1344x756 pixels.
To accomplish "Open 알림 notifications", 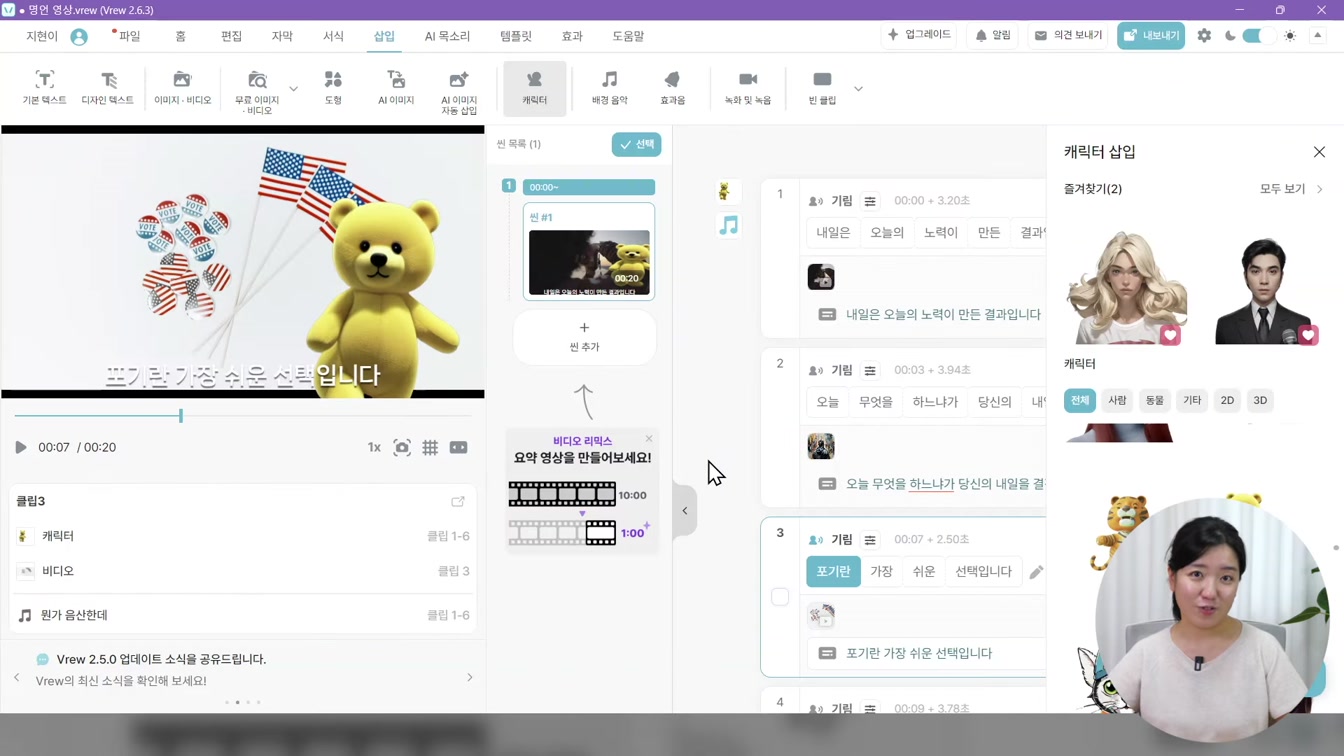I will 993,35.
